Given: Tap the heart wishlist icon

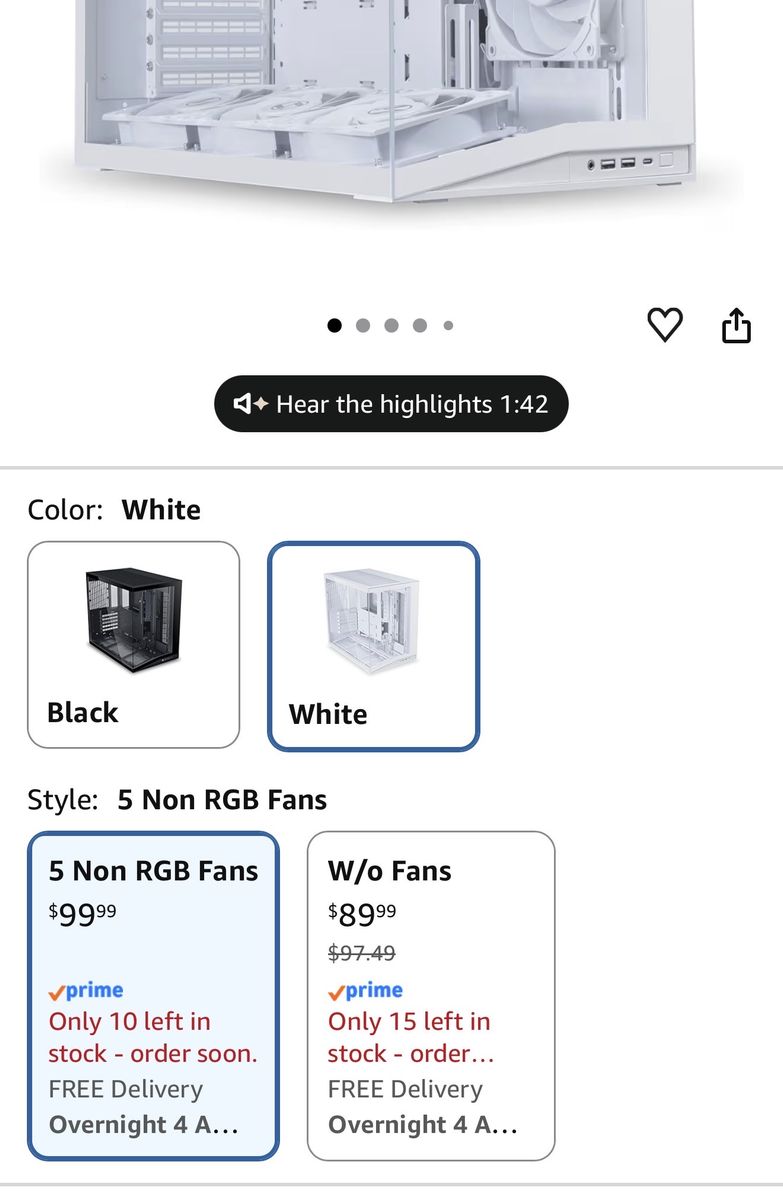Looking at the screenshot, I should click(665, 325).
